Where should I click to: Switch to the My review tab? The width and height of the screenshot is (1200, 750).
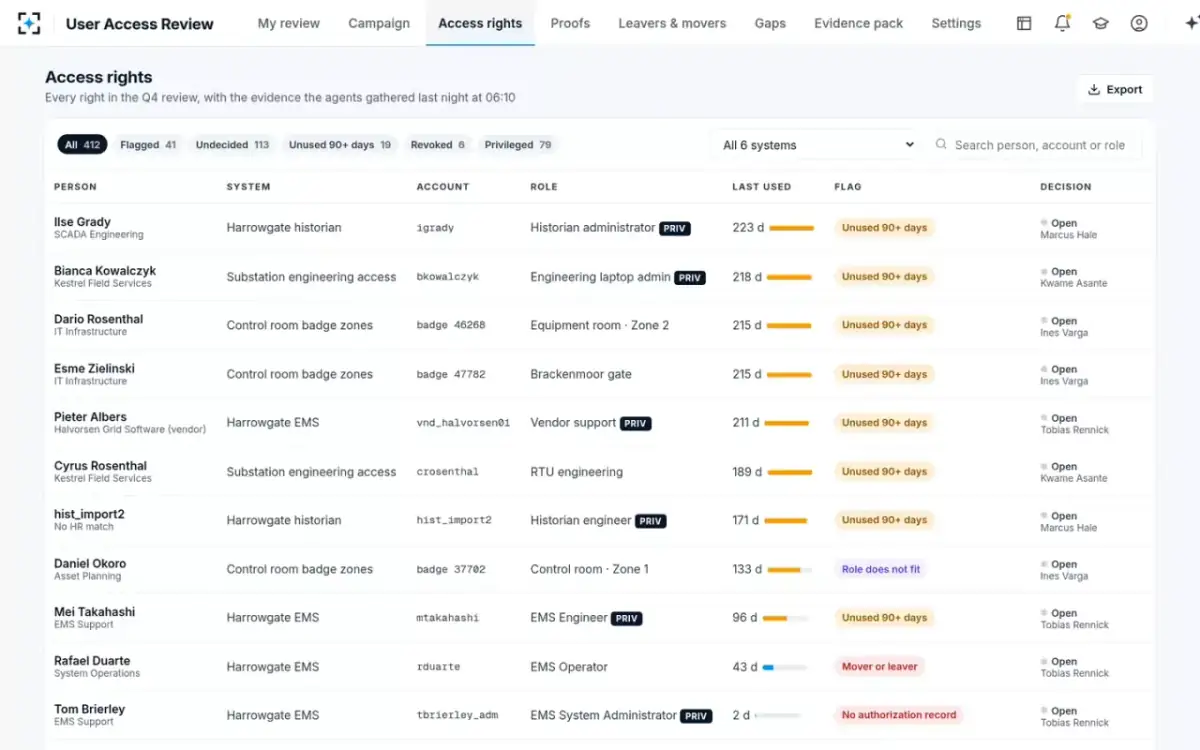click(289, 23)
